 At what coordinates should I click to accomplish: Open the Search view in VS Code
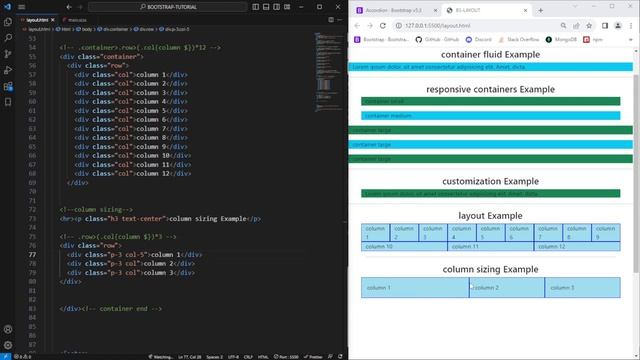click(x=8, y=38)
